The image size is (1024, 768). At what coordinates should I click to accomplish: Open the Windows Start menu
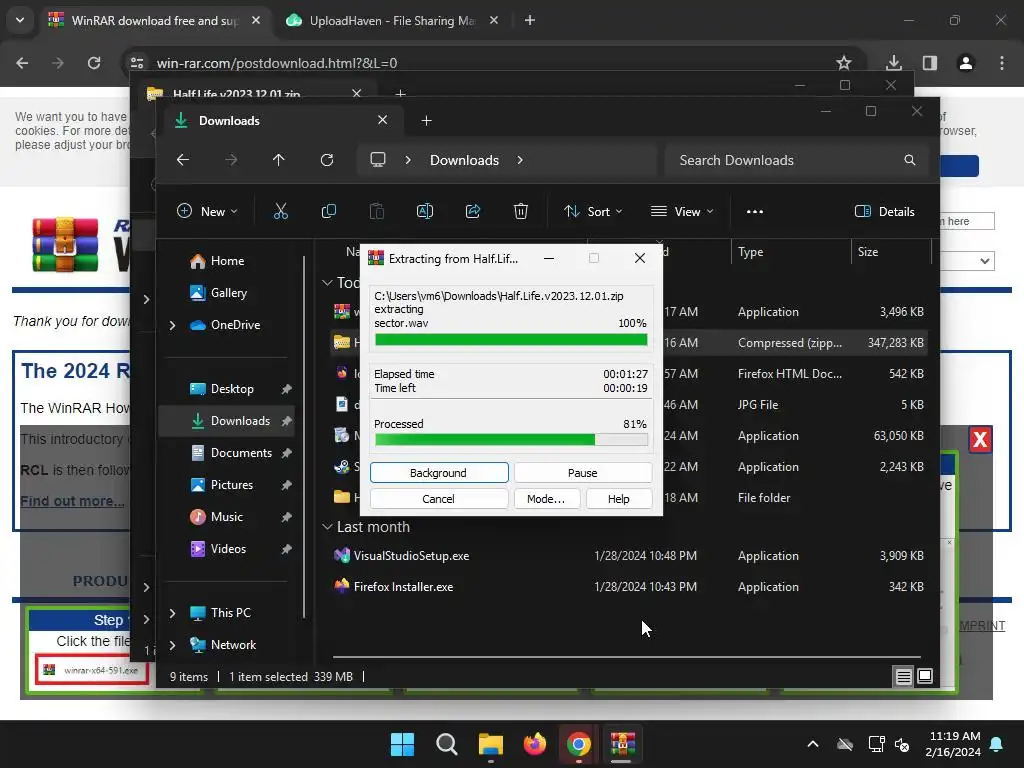pos(402,744)
